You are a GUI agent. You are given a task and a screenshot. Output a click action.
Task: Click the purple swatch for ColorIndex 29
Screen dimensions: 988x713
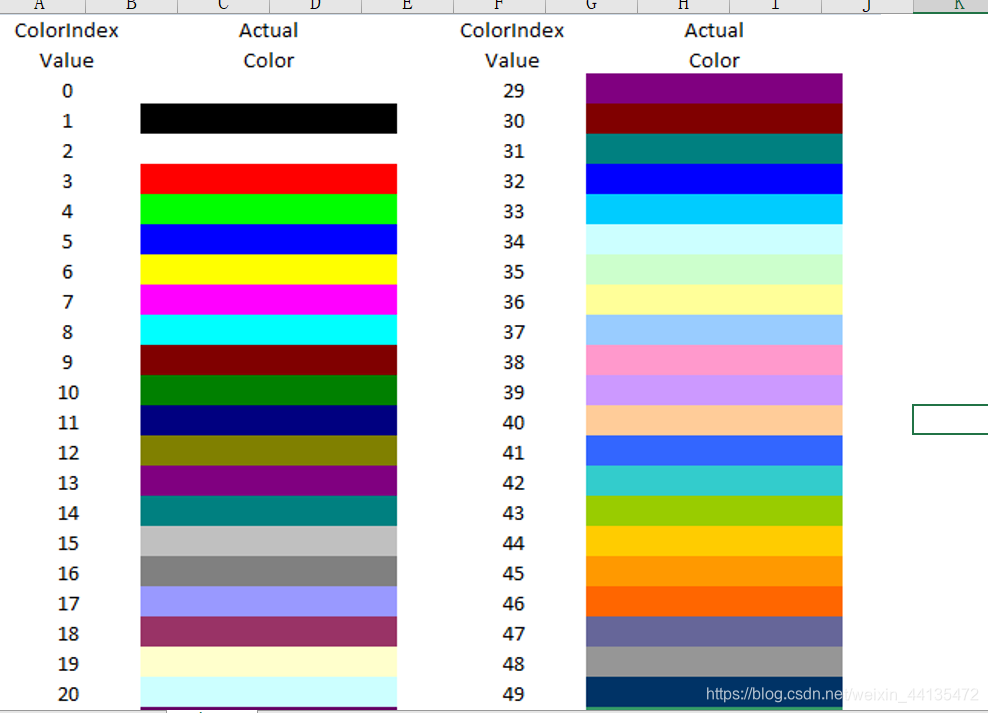coord(714,89)
